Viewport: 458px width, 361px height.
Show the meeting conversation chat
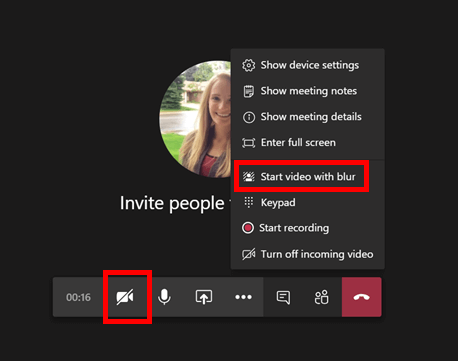point(283,297)
